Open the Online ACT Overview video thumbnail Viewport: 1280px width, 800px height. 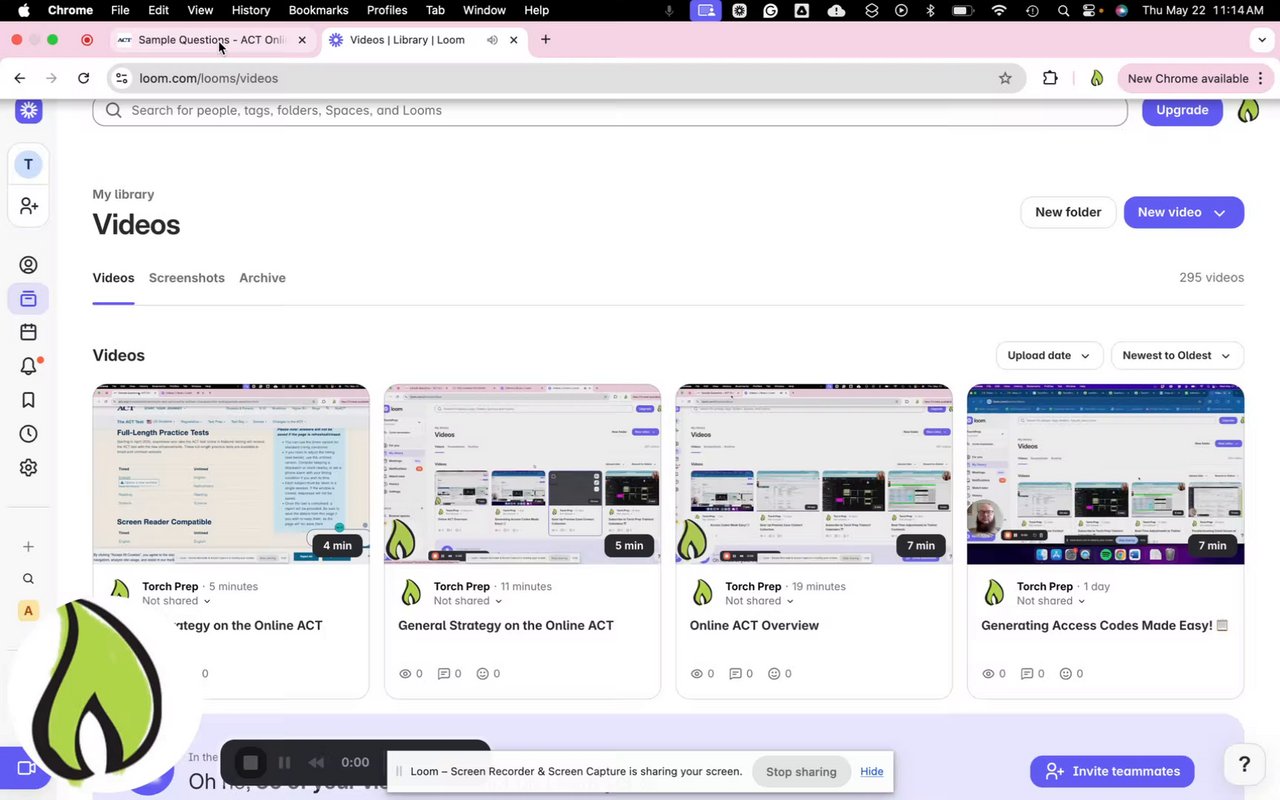coord(814,474)
